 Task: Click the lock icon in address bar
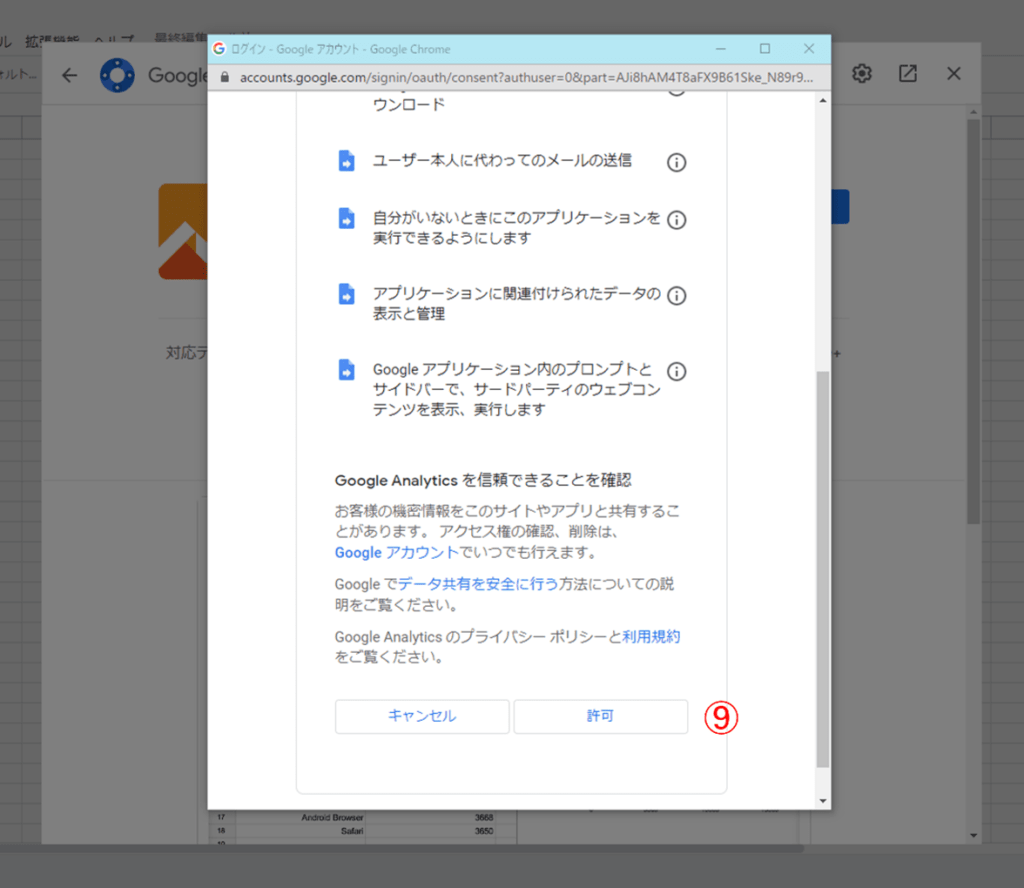224,76
